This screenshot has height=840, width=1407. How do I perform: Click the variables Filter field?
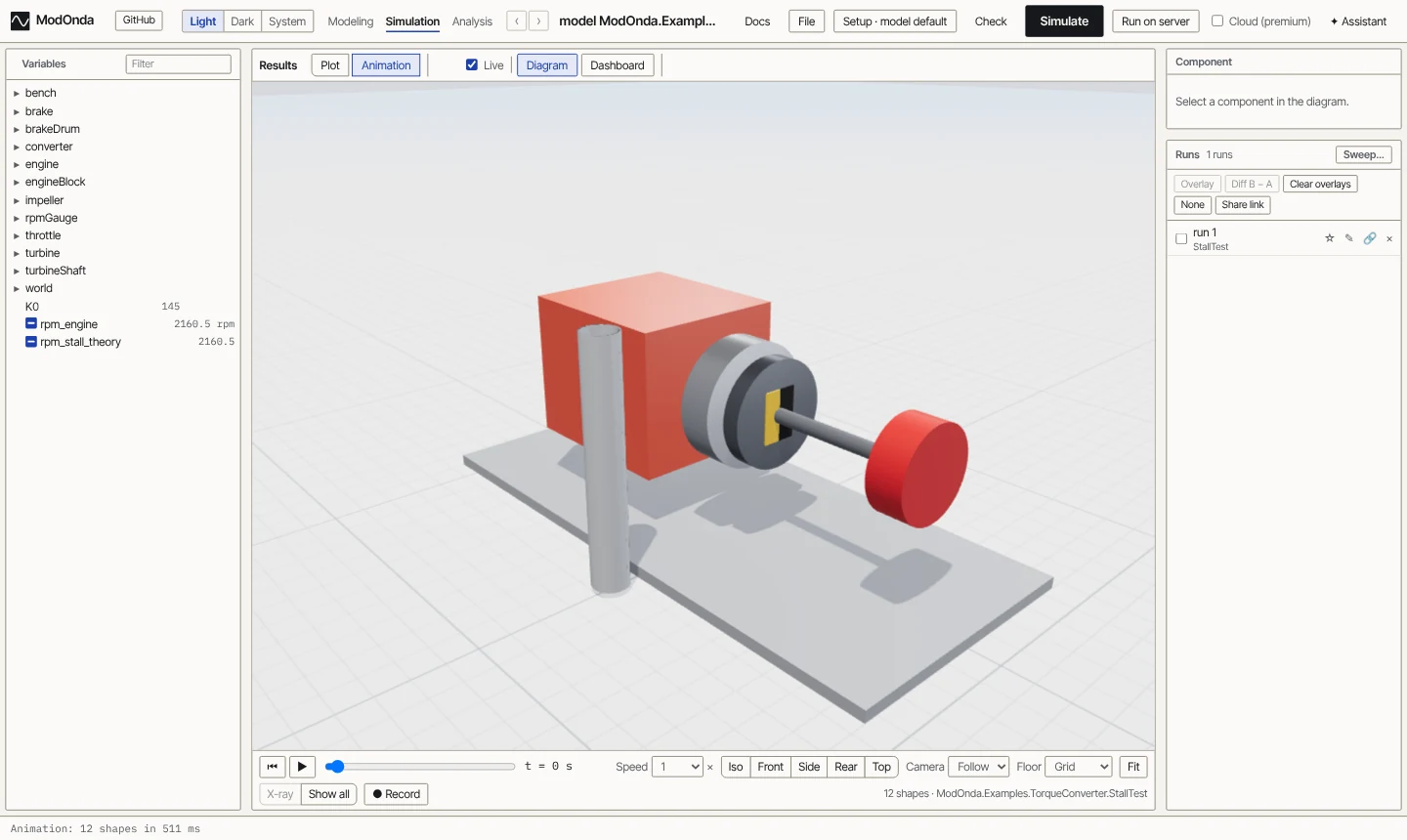tap(179, 63)
